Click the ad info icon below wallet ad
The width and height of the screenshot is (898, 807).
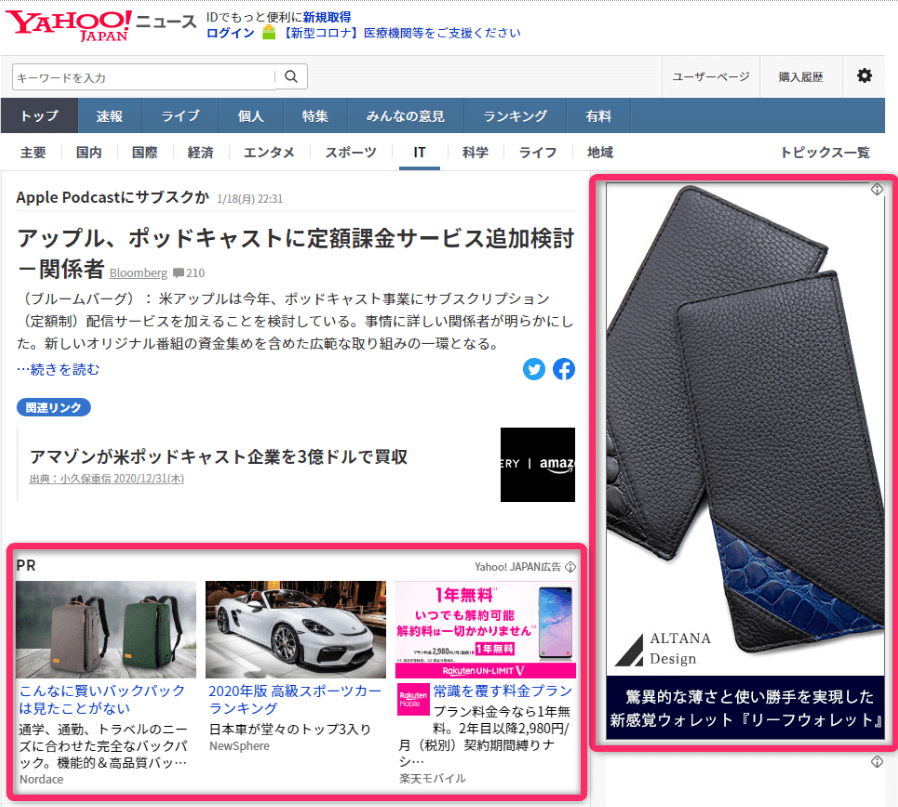pos(877,762)
